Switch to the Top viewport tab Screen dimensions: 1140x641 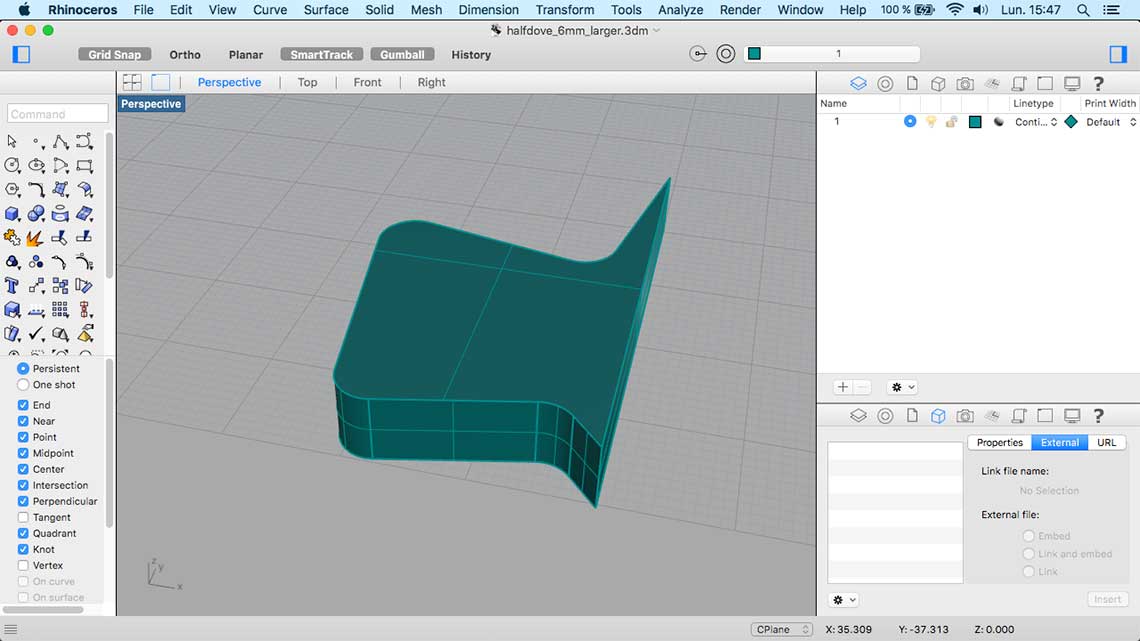click(308, 82)
